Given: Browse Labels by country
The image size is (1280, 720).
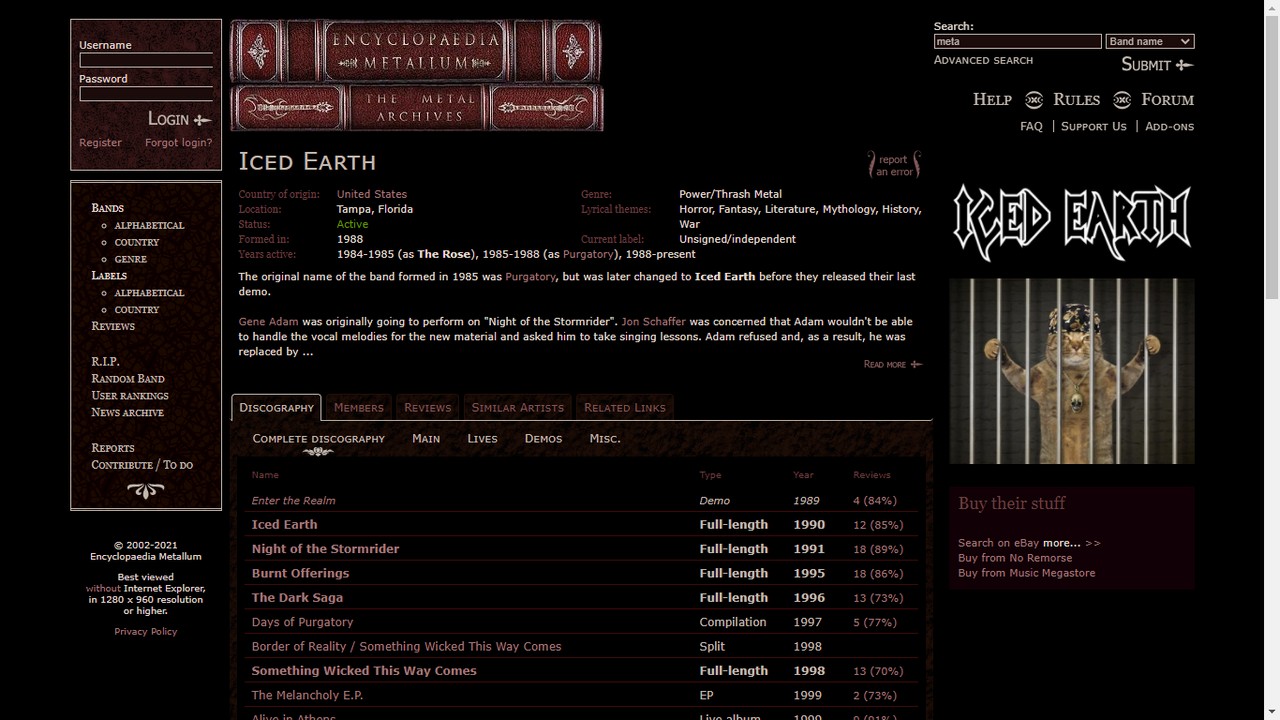Looking at the screenshot, I should click(x=137, y=310).
